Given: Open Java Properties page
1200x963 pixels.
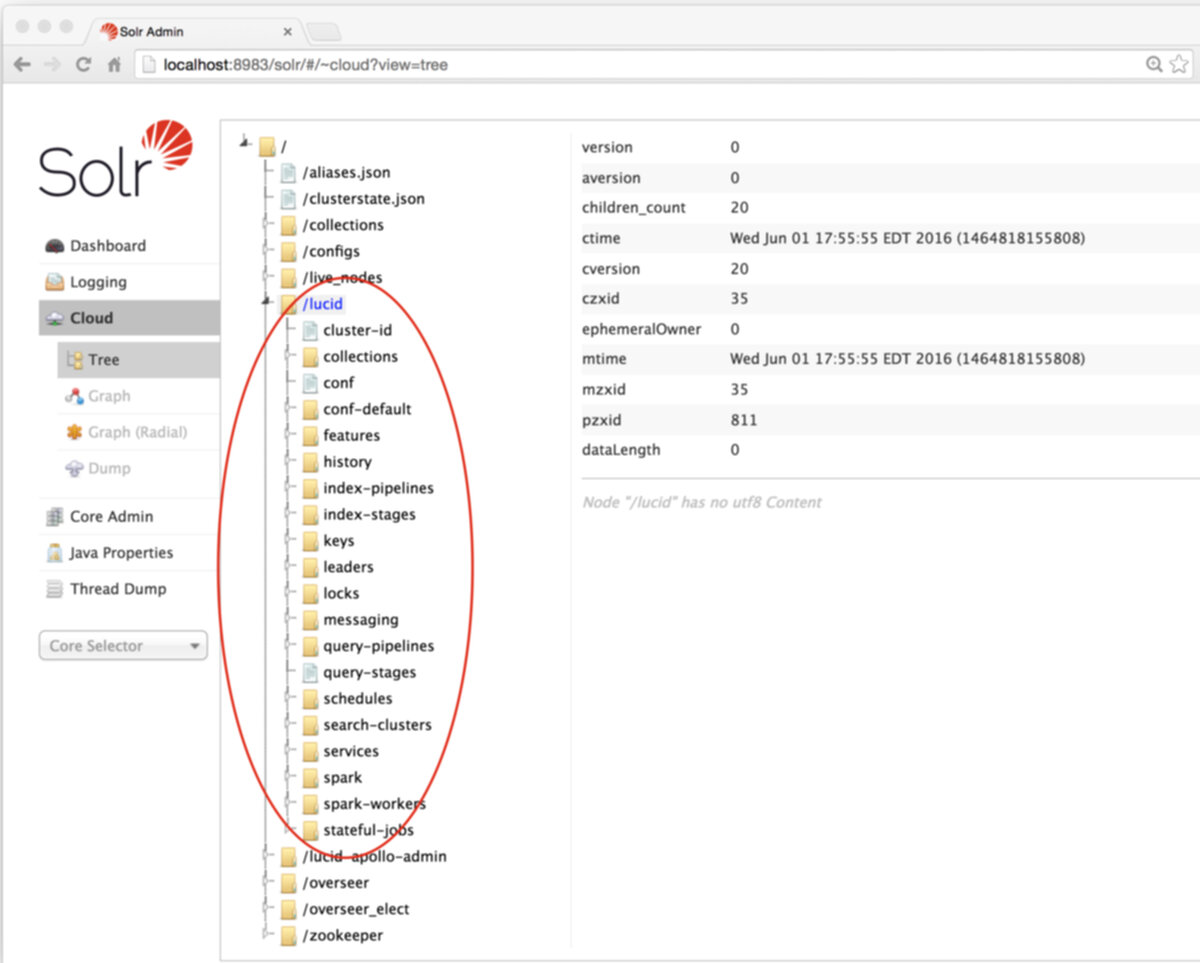Looking at the screenshot, I should pos(121,553).
